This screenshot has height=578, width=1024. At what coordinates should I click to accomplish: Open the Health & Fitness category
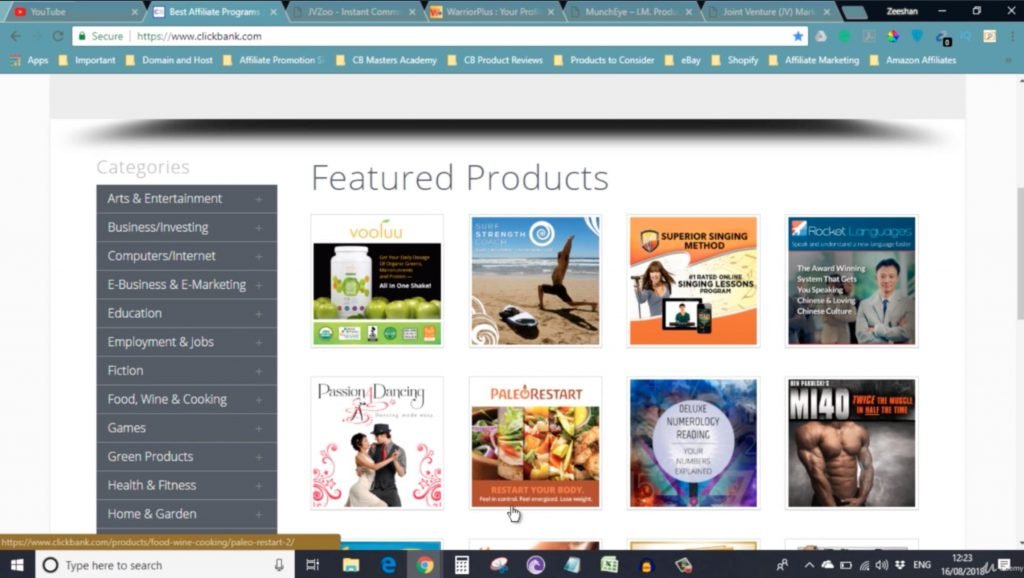[x=187, y=485]
